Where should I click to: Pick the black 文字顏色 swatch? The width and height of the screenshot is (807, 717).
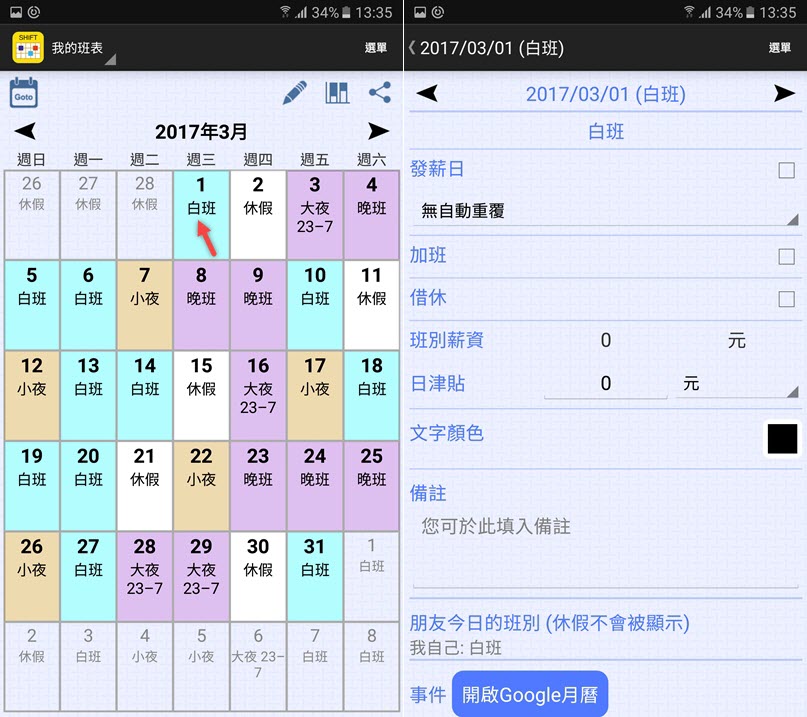(x=782, y=439)
